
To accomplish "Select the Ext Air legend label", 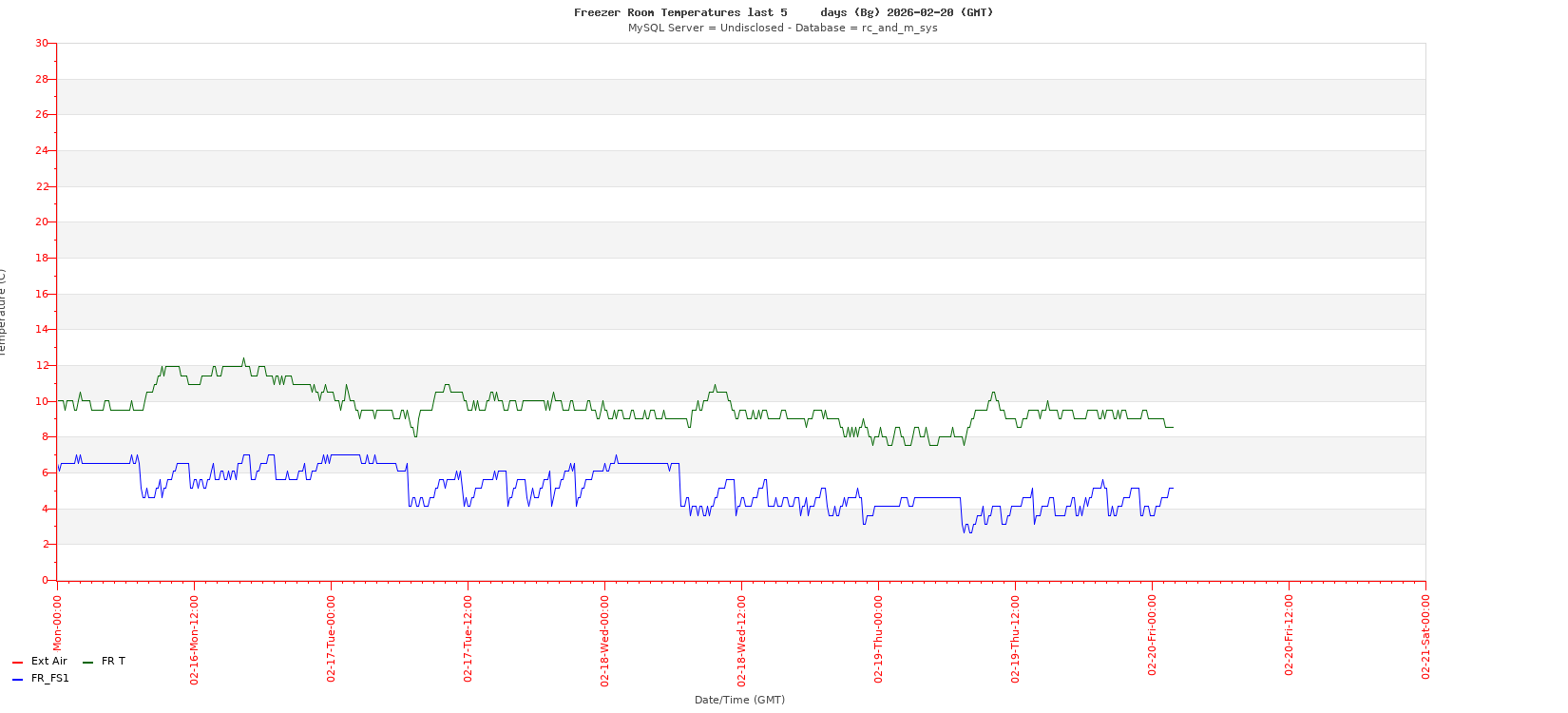I will tap(48, 662).
